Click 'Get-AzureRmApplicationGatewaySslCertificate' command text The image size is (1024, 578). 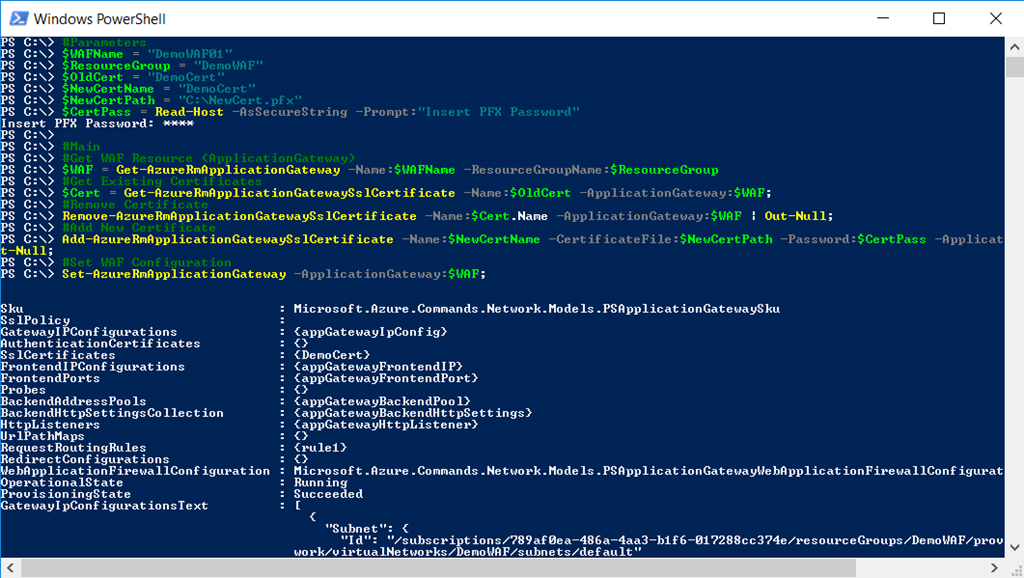(289, 193)
